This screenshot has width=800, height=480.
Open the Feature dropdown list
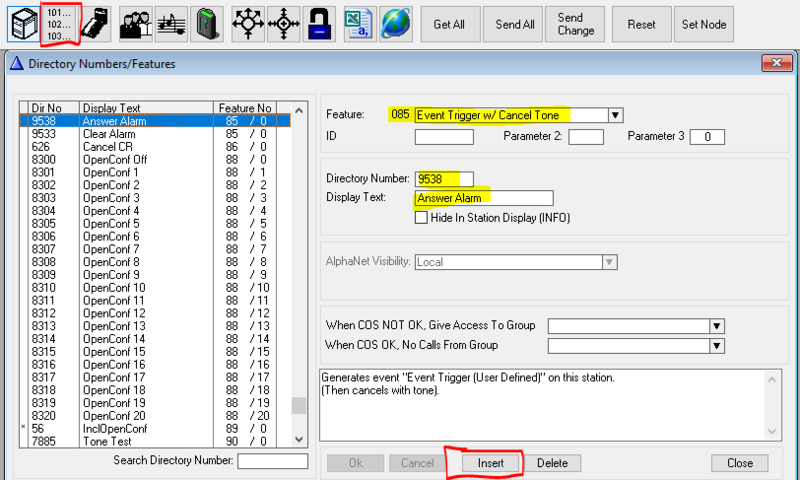click(615, 115)
